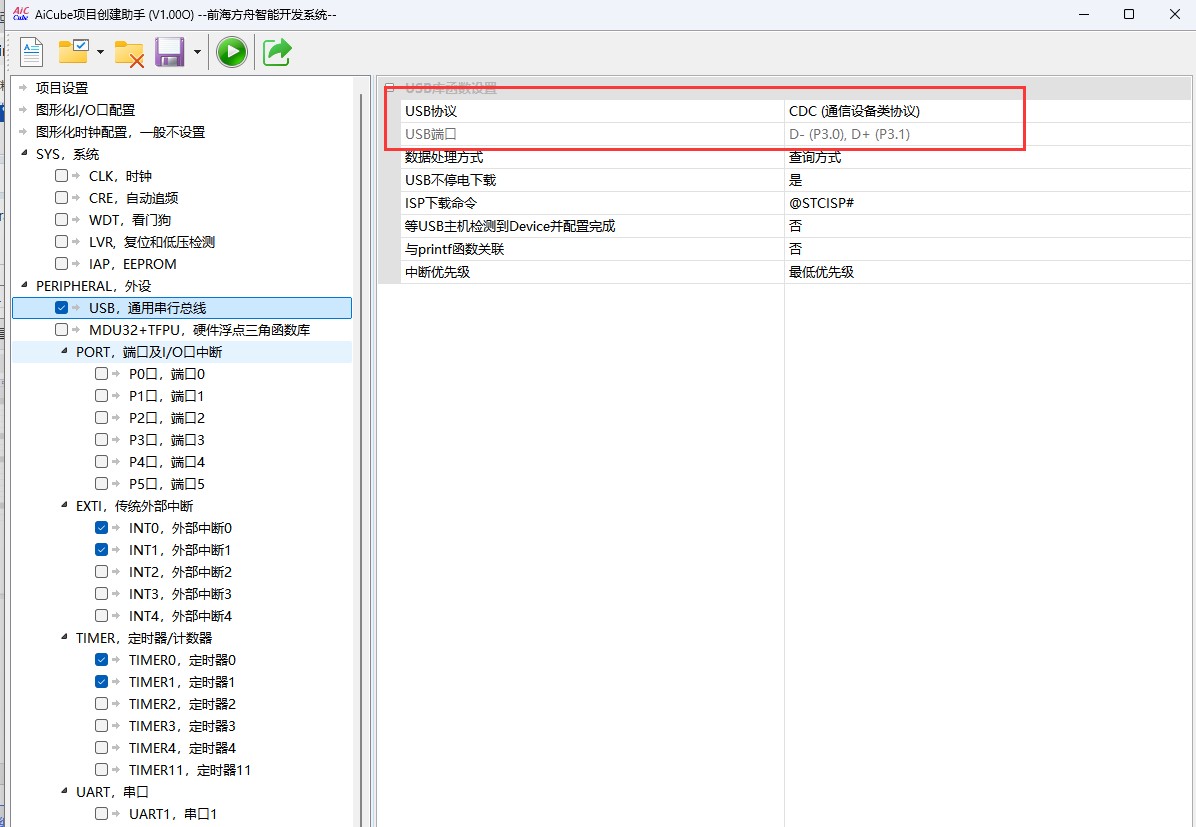Viewport: 1196px width, 827px height.
Task: Uncheck the INT0，外部中断0 checkbox
Action: coord(101,528)
